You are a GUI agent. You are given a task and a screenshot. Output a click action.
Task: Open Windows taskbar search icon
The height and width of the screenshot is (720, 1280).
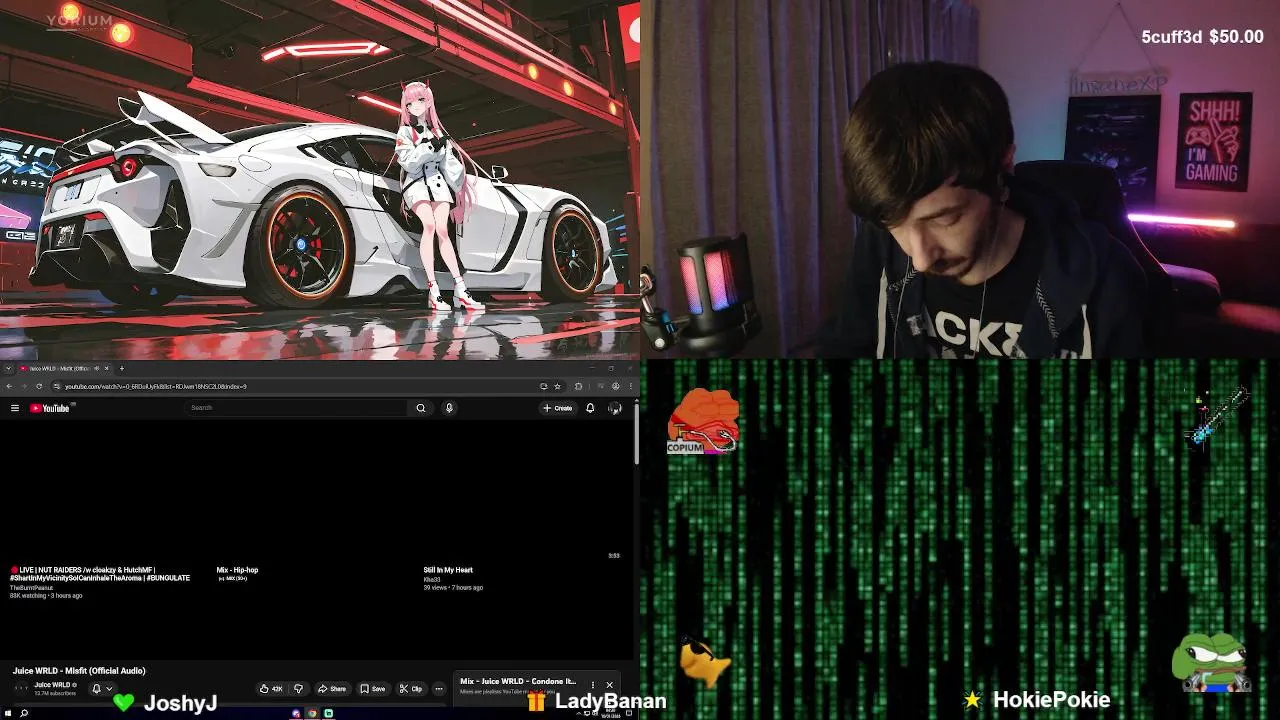tap(24, 713)
